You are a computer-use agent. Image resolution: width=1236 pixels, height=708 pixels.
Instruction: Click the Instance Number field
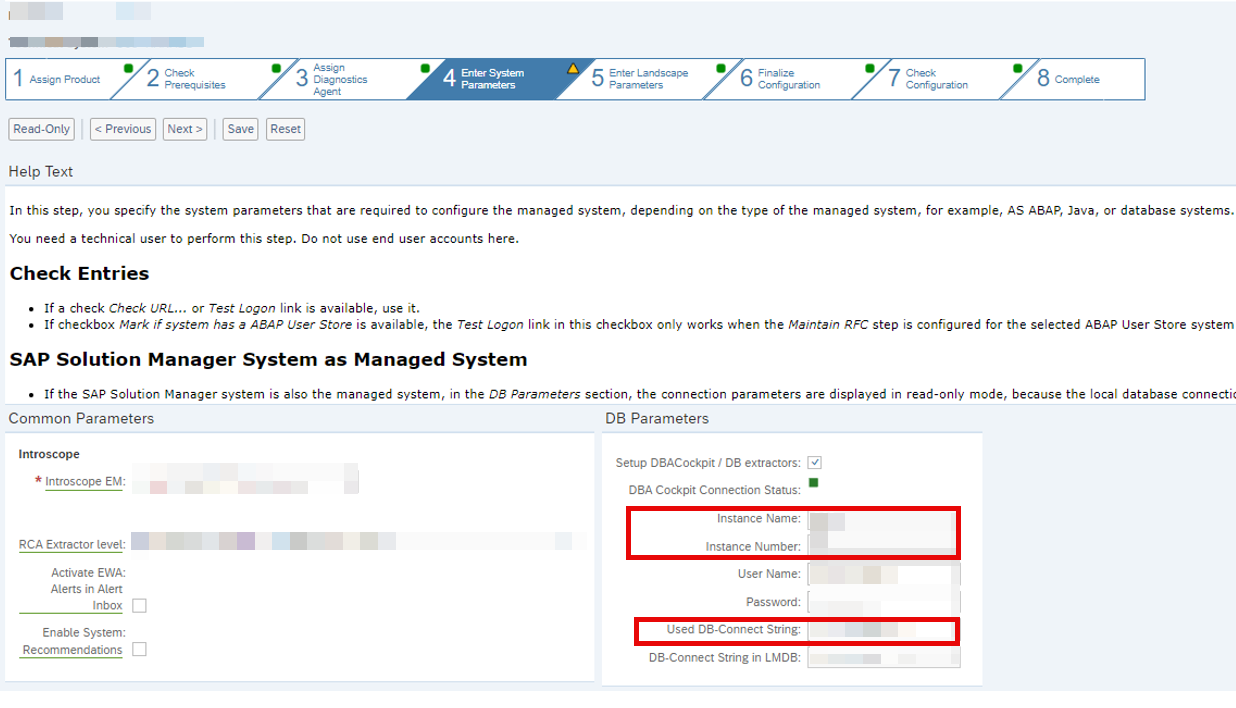(882, 546)
